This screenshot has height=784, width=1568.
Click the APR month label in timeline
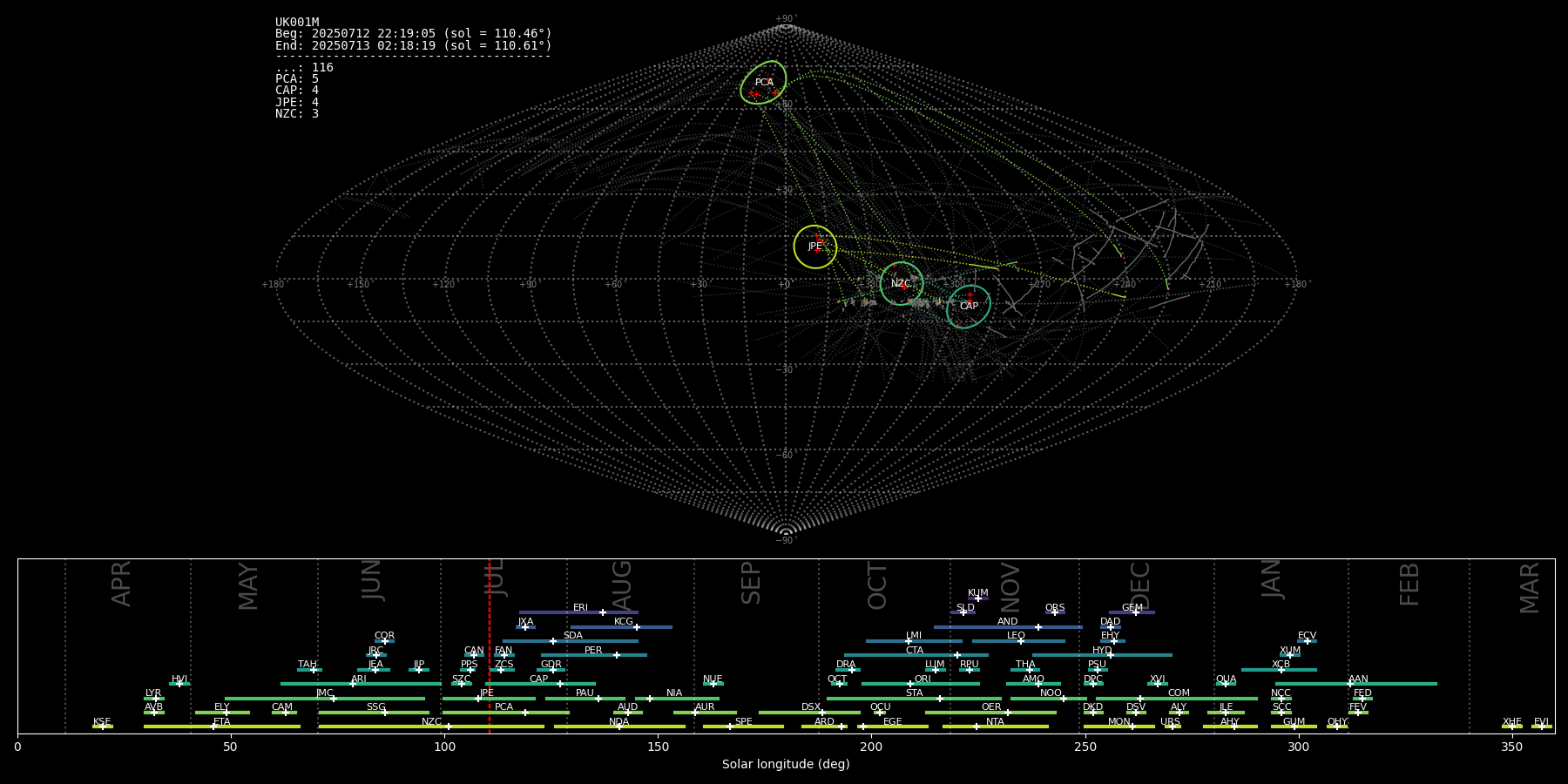click(122, 584)
